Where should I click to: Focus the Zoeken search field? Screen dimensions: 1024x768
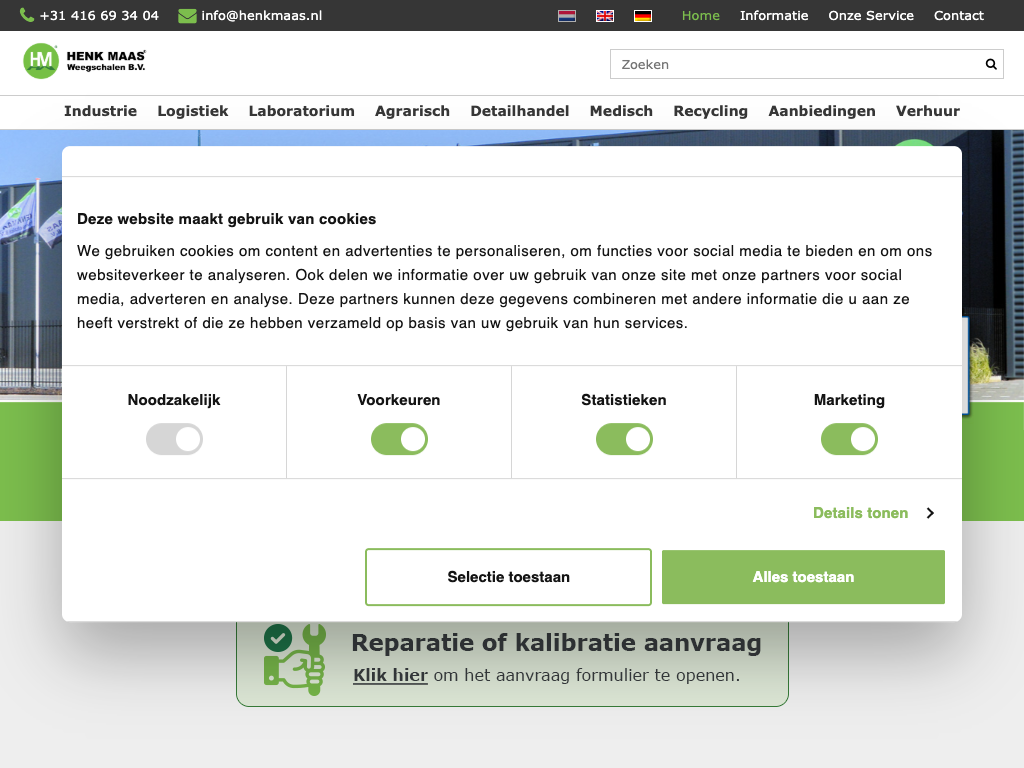[795, 64]
